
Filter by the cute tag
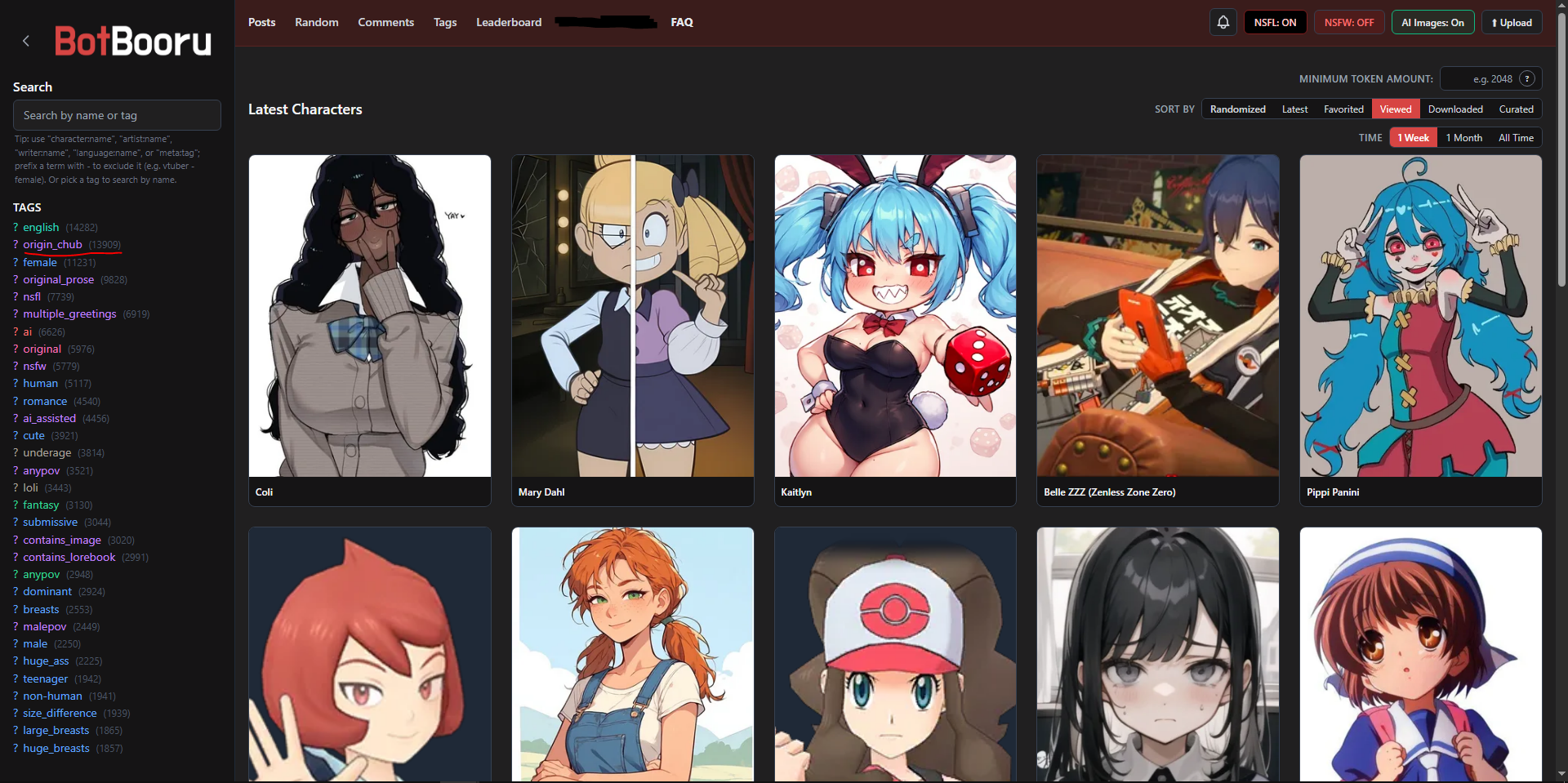click(x=33, y=435)
